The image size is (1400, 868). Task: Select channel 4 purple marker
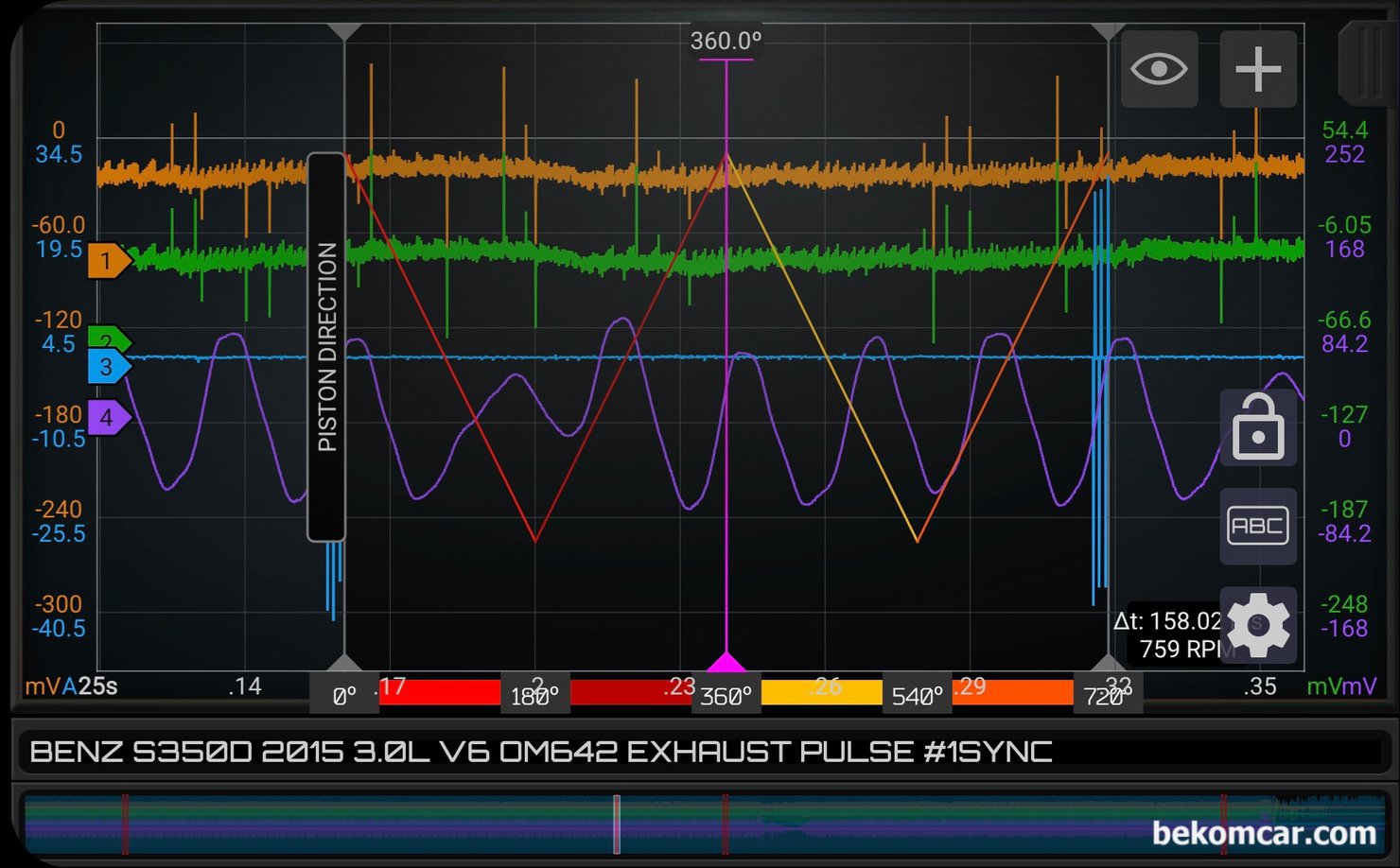coord(110,417)
